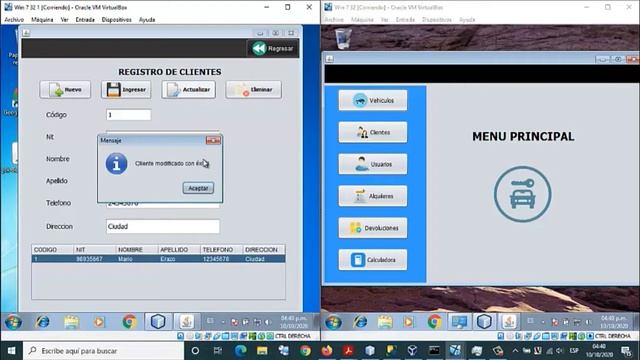Click the ESP input language indicator
Image resolution: width=640 pixels, height=360 pixels.
574,351
